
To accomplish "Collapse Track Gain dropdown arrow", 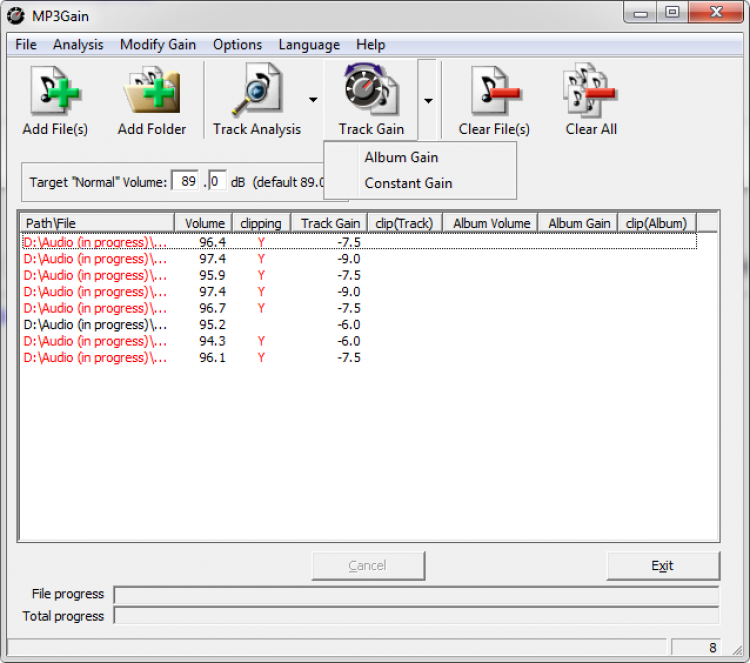I will [428, 100].
